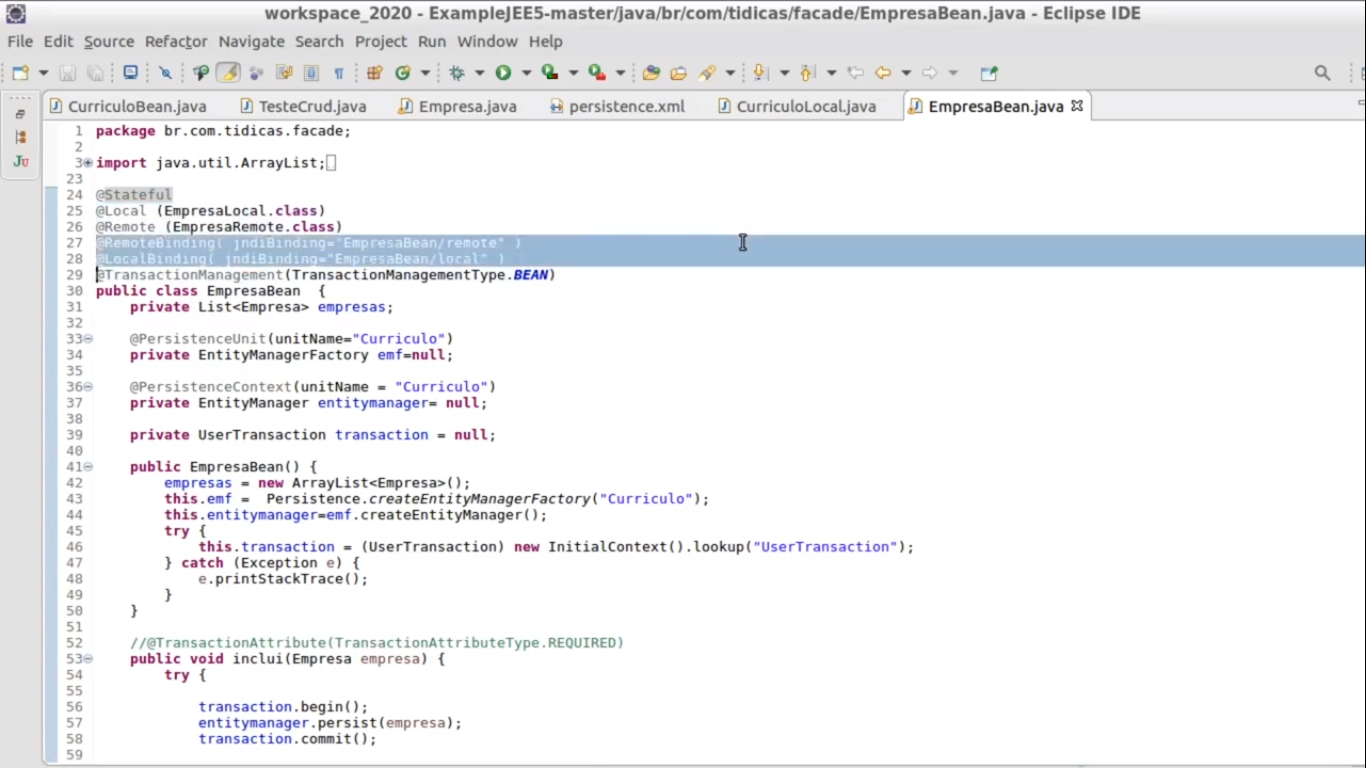Switch to the CurriculoBean.java tab
The image size is (1366, 768).
tap(127, 106)
